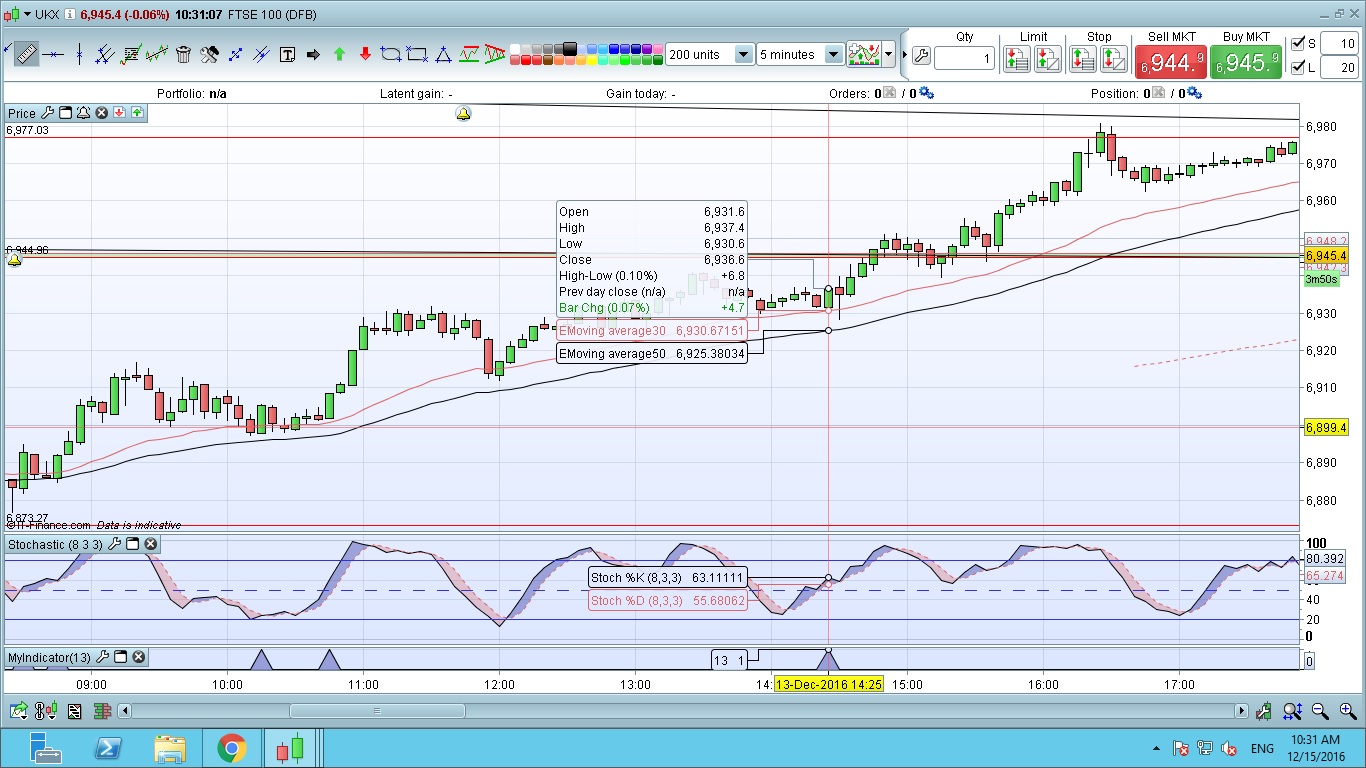Open trading toolbar wrench settings
The height and width of the screenshot is (768, 1366).
pyautogui.click(x=921, y=56)
